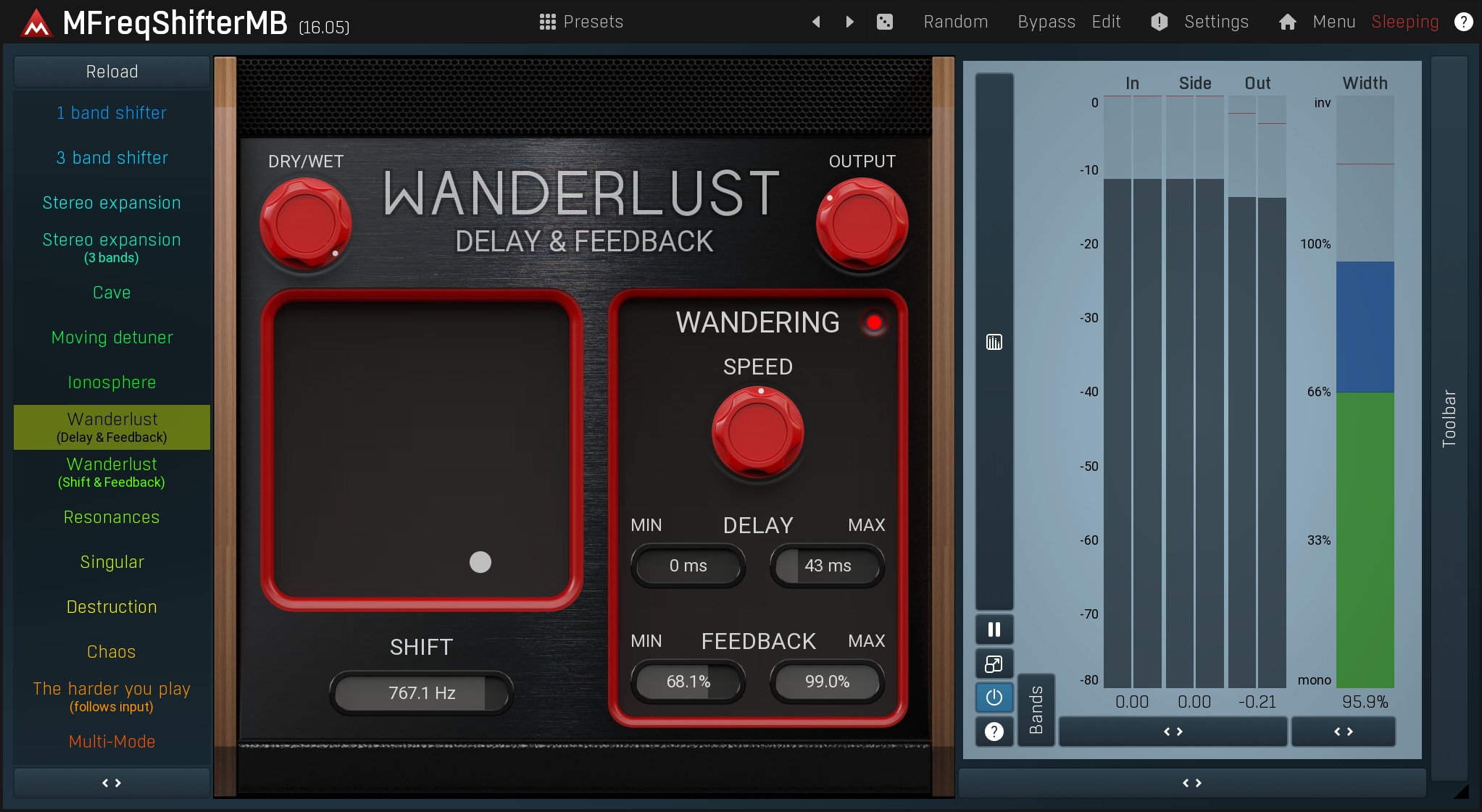The image size is (1482, 812).
Task: Select the Destruction preset
Action: (x=112, y=607)
